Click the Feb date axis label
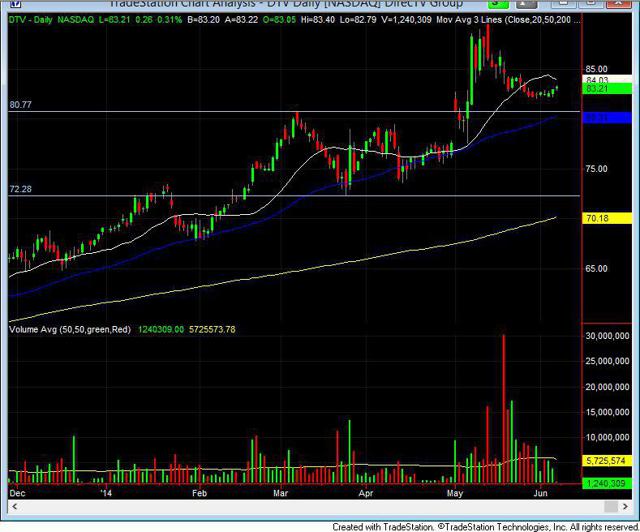Viewport: 640px width, 532px height. point(199,493)
